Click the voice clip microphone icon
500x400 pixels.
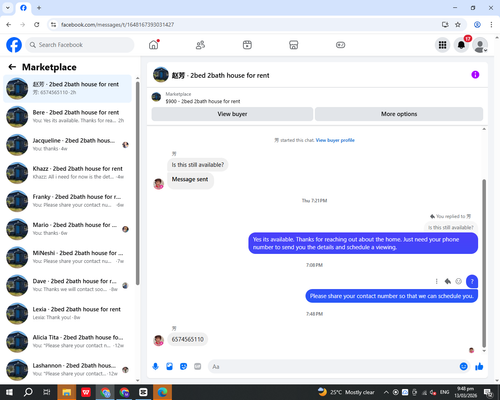[x=155, y=367]
